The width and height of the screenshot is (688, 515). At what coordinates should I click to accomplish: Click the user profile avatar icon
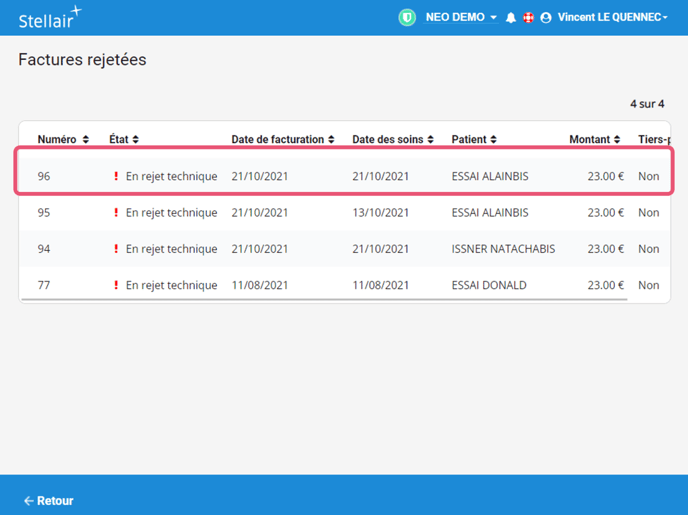(x=546, y=18)
